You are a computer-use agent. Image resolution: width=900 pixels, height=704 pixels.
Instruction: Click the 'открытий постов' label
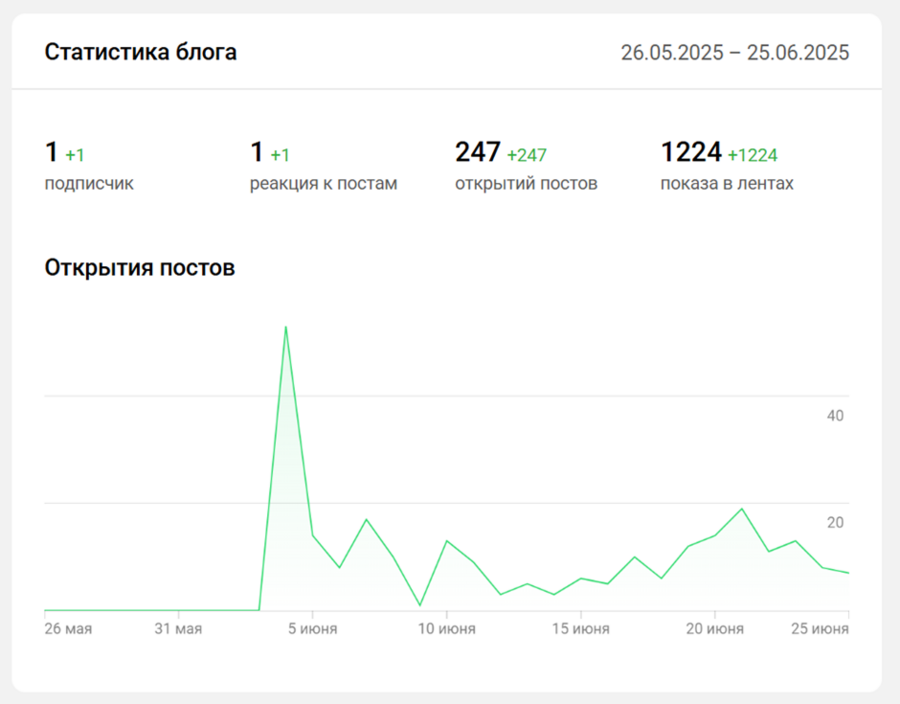coord(526,184)
